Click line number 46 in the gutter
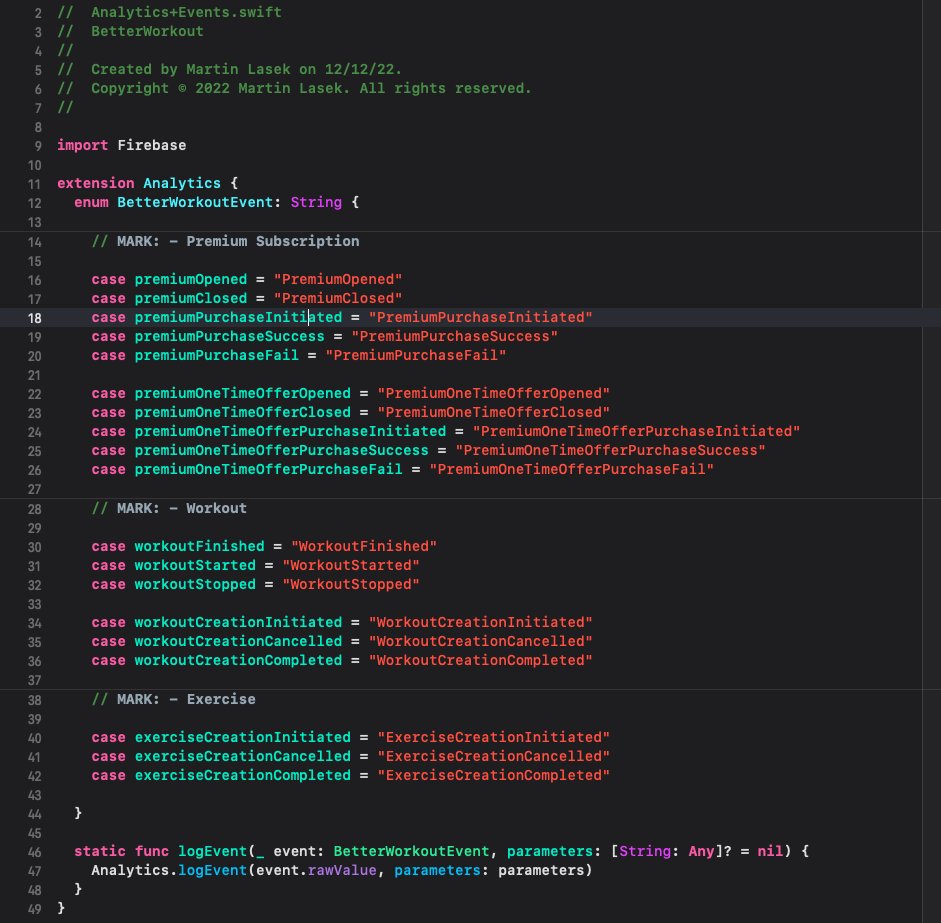 [x=34, y=852]
